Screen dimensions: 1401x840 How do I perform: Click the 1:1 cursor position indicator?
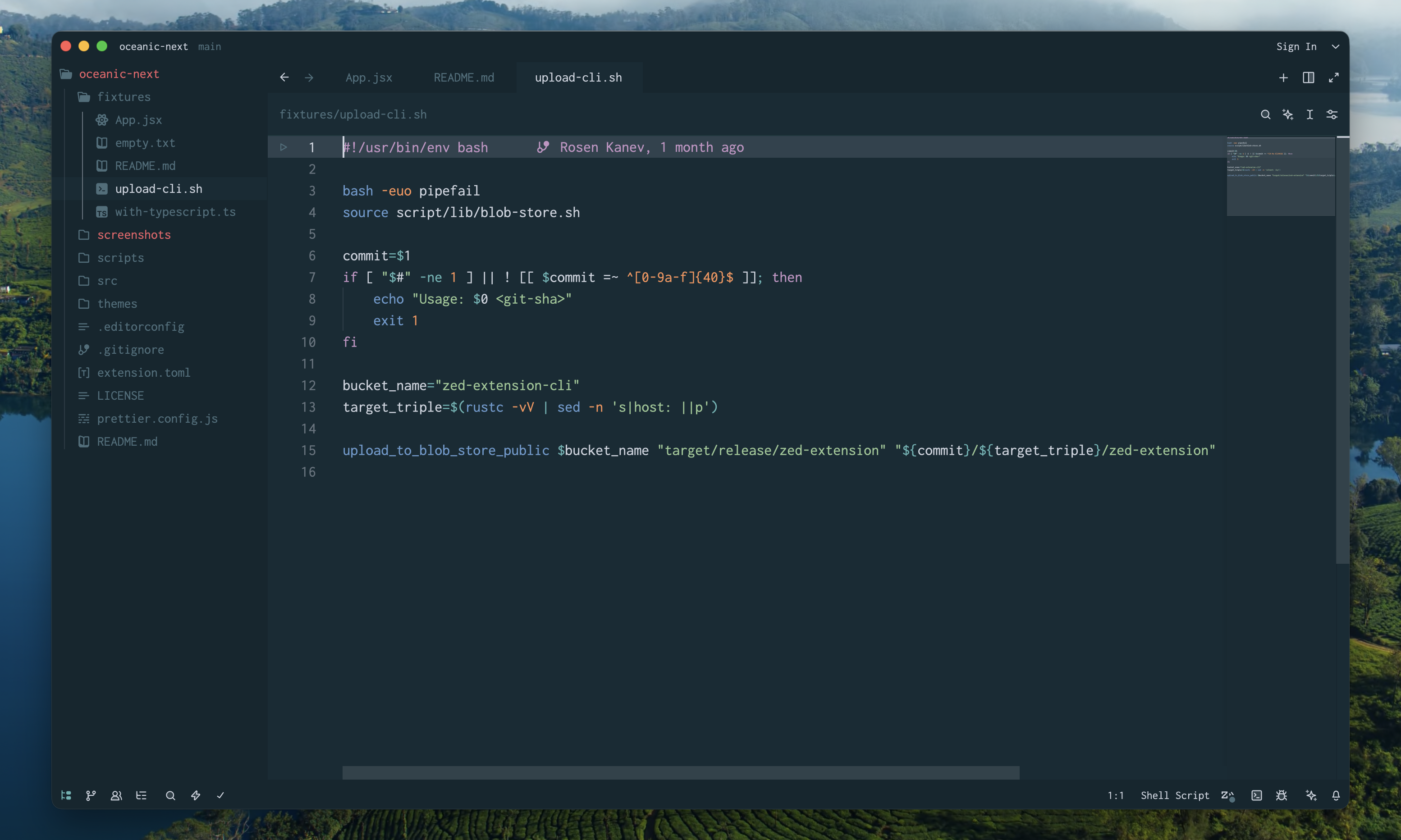click(1115, 795)
